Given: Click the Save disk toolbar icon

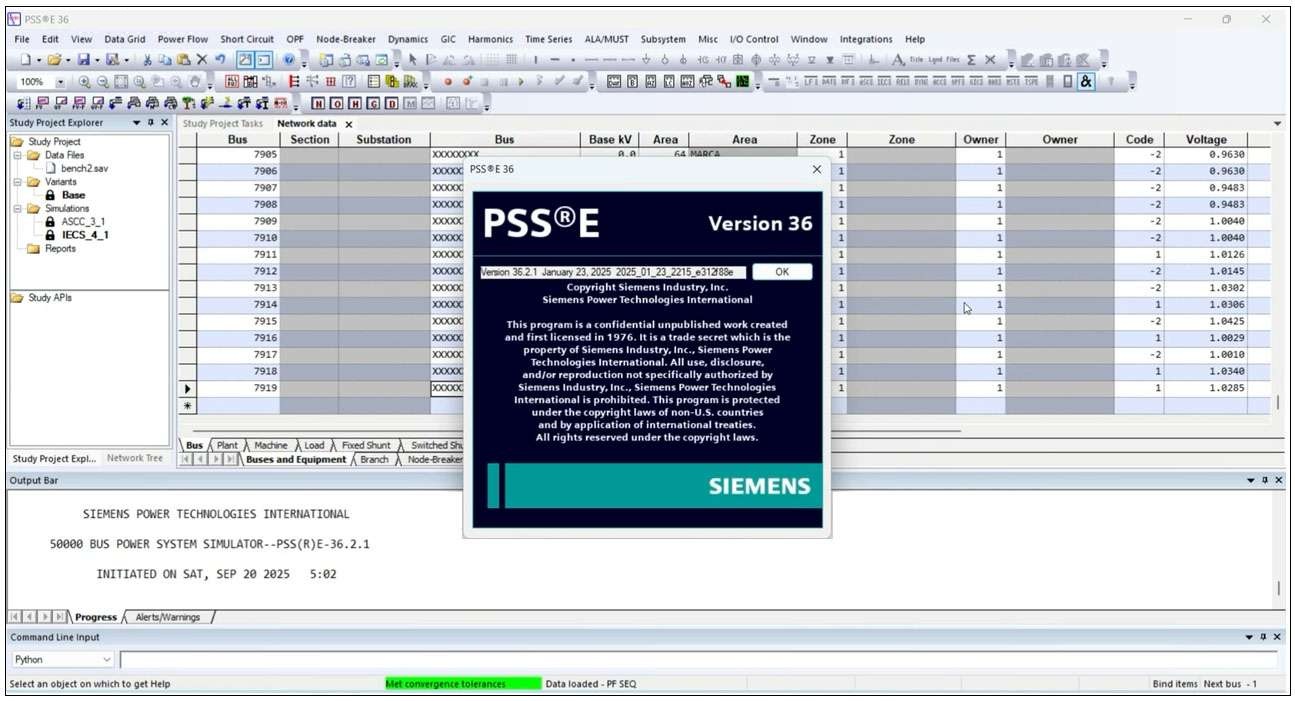Looking at the screenshot, I should click(x=84, y=60).
